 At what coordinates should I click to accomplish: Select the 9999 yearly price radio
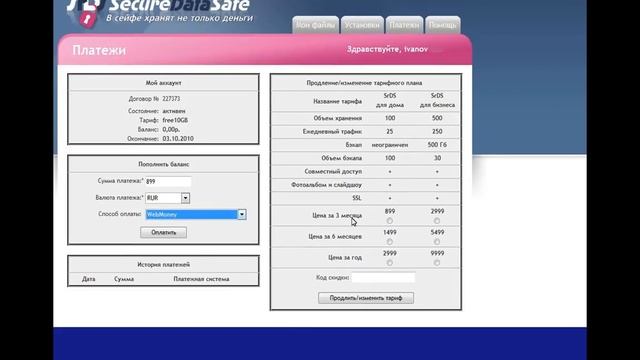click(437, 263)
